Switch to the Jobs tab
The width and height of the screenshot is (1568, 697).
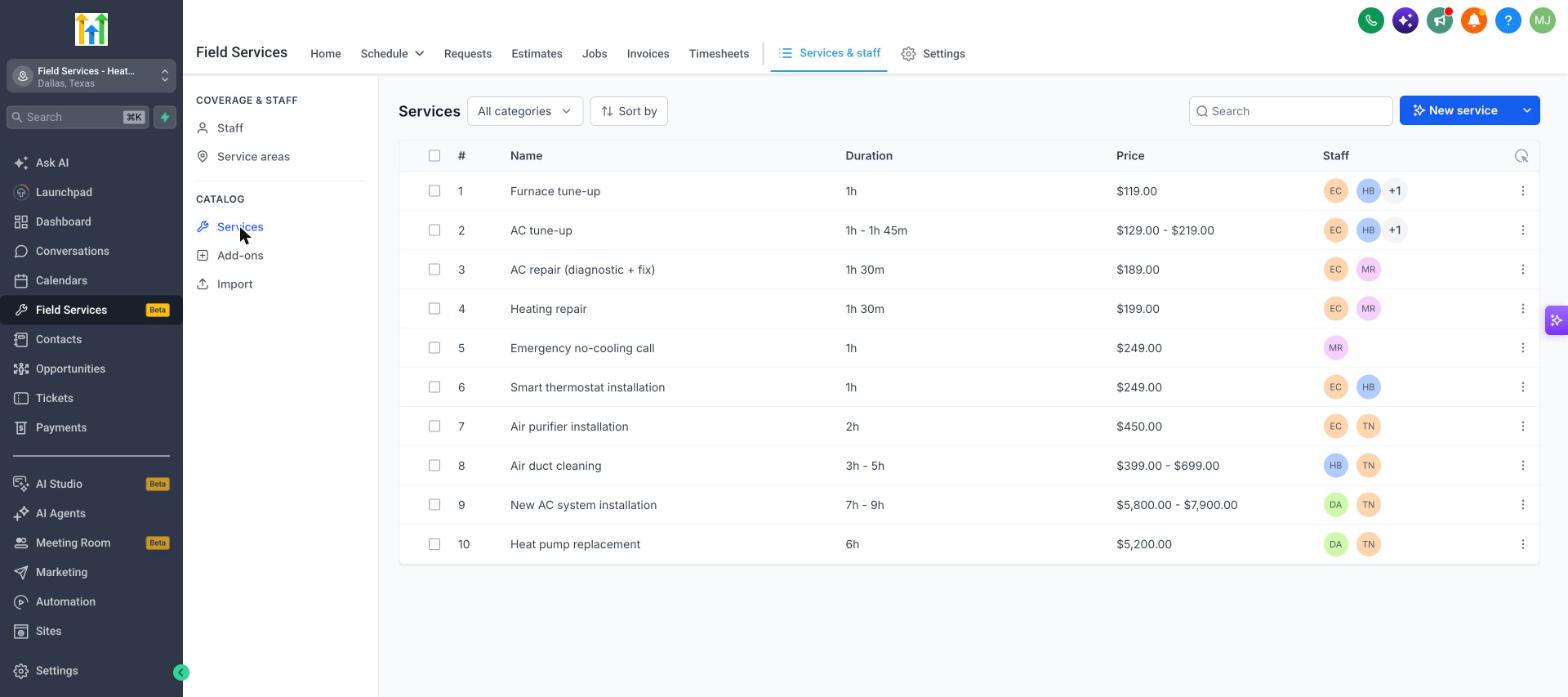click(x=594, y=54)
